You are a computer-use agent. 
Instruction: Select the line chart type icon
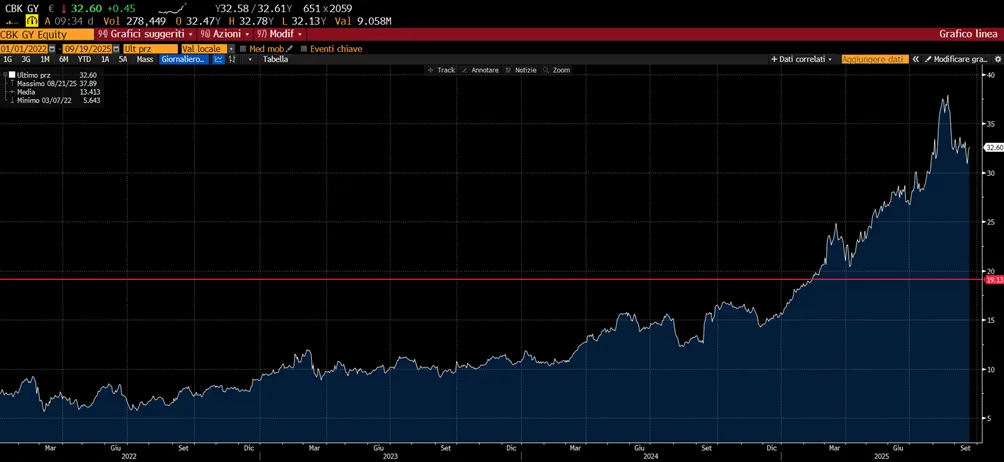coord(218,59)
